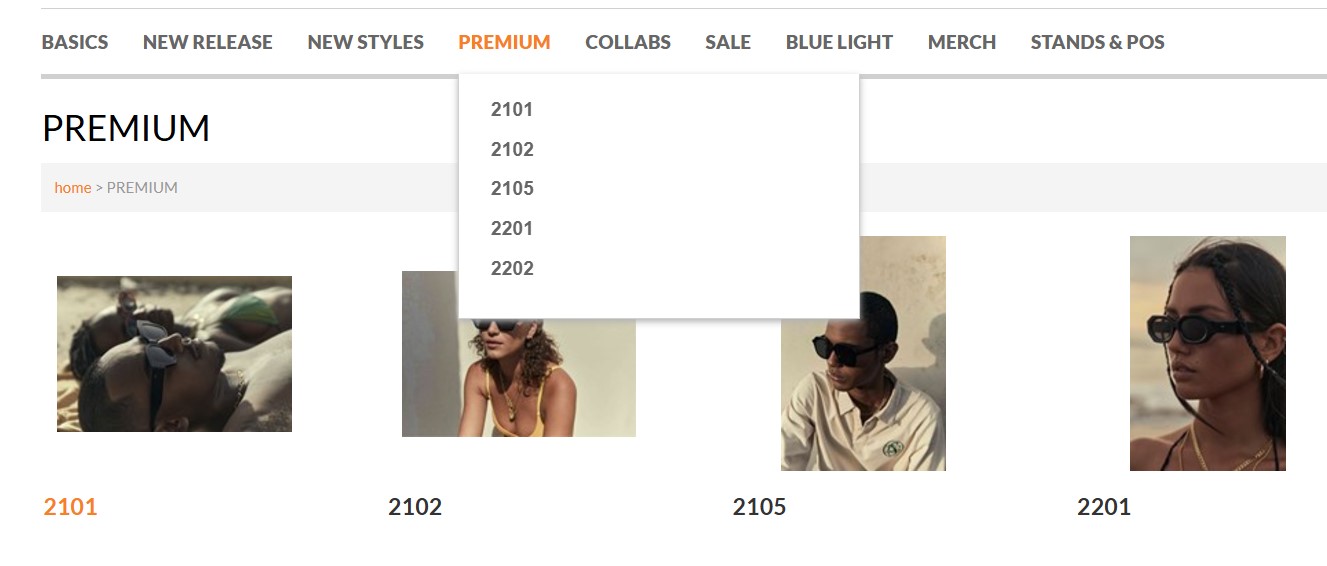Click the PREMIUM navigation tab
Image resolution: width=1327 pixels, height=566 pixels.
[504, 42]
